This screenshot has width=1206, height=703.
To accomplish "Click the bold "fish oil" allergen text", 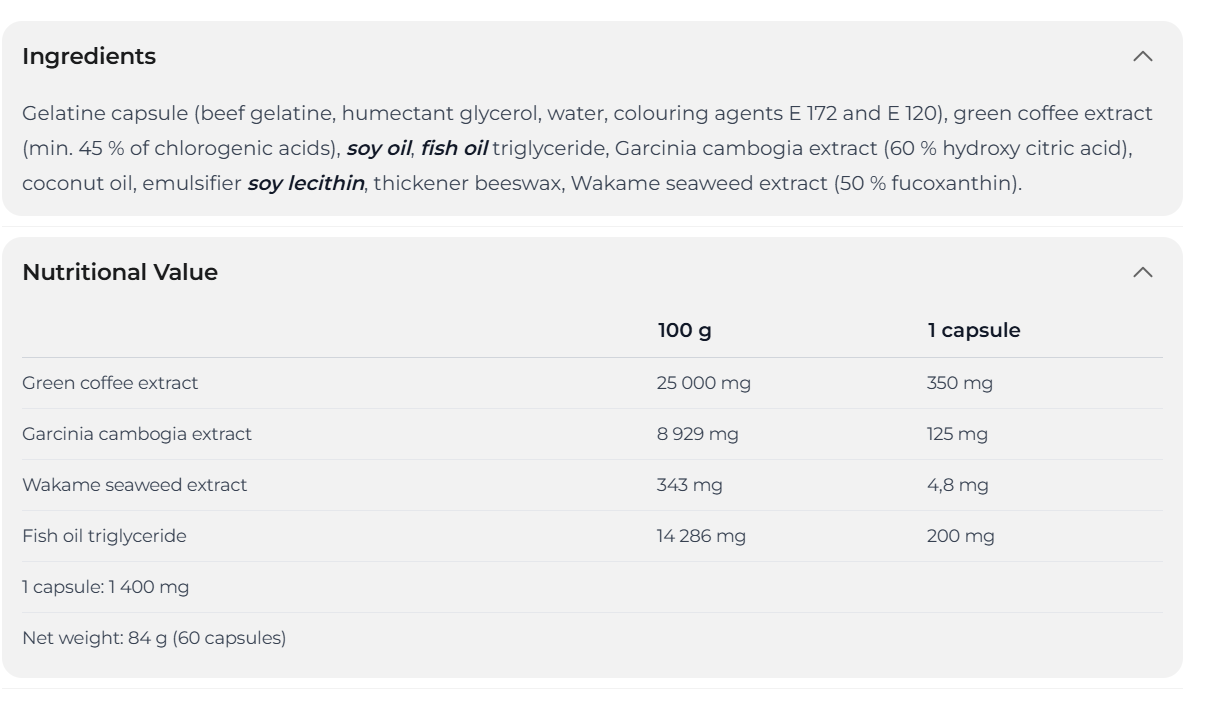I will tap(453, 149).
